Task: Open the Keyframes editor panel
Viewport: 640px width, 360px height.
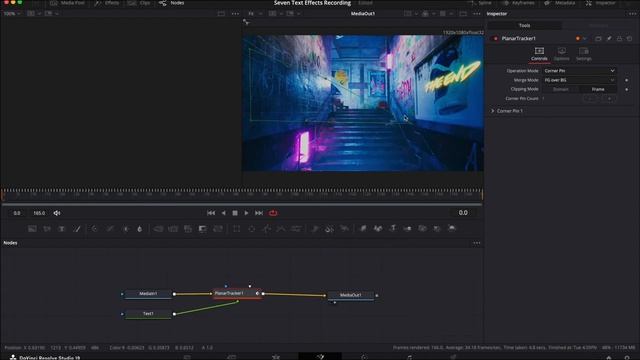Action: pos(520,3)
